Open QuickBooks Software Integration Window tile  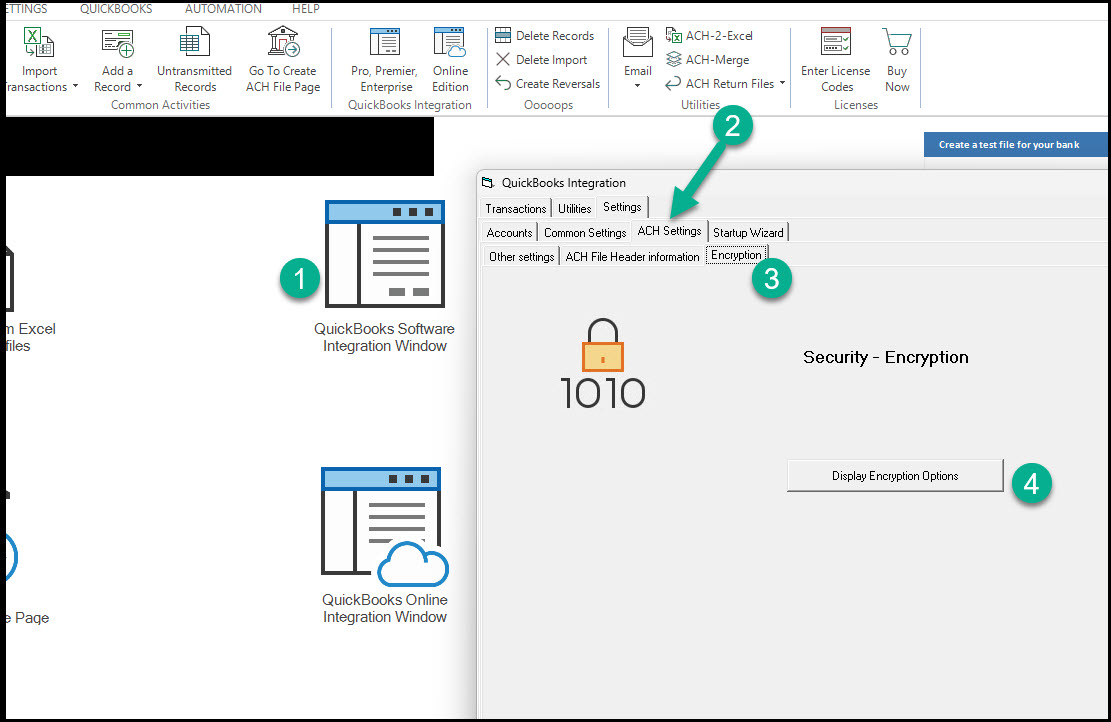(x=385, y=276)
